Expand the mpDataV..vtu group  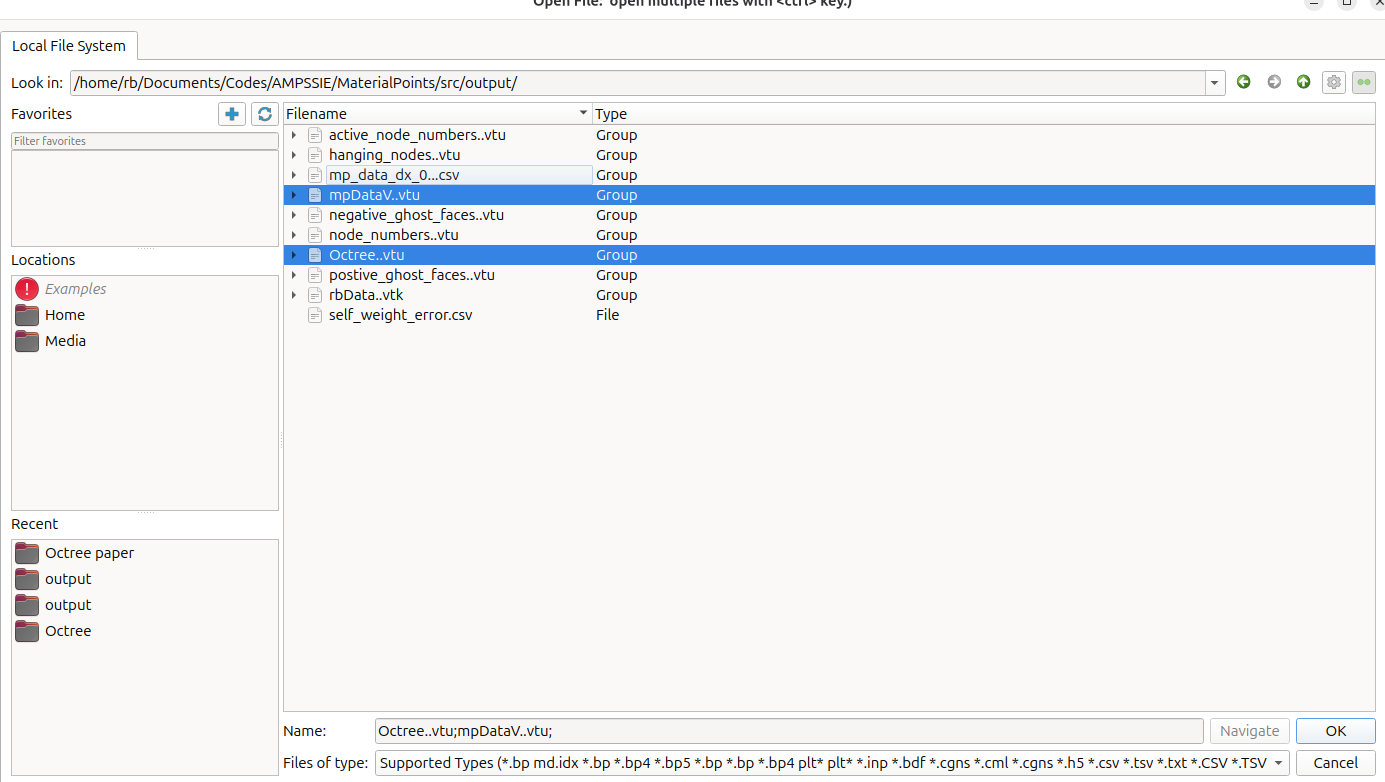293,195
